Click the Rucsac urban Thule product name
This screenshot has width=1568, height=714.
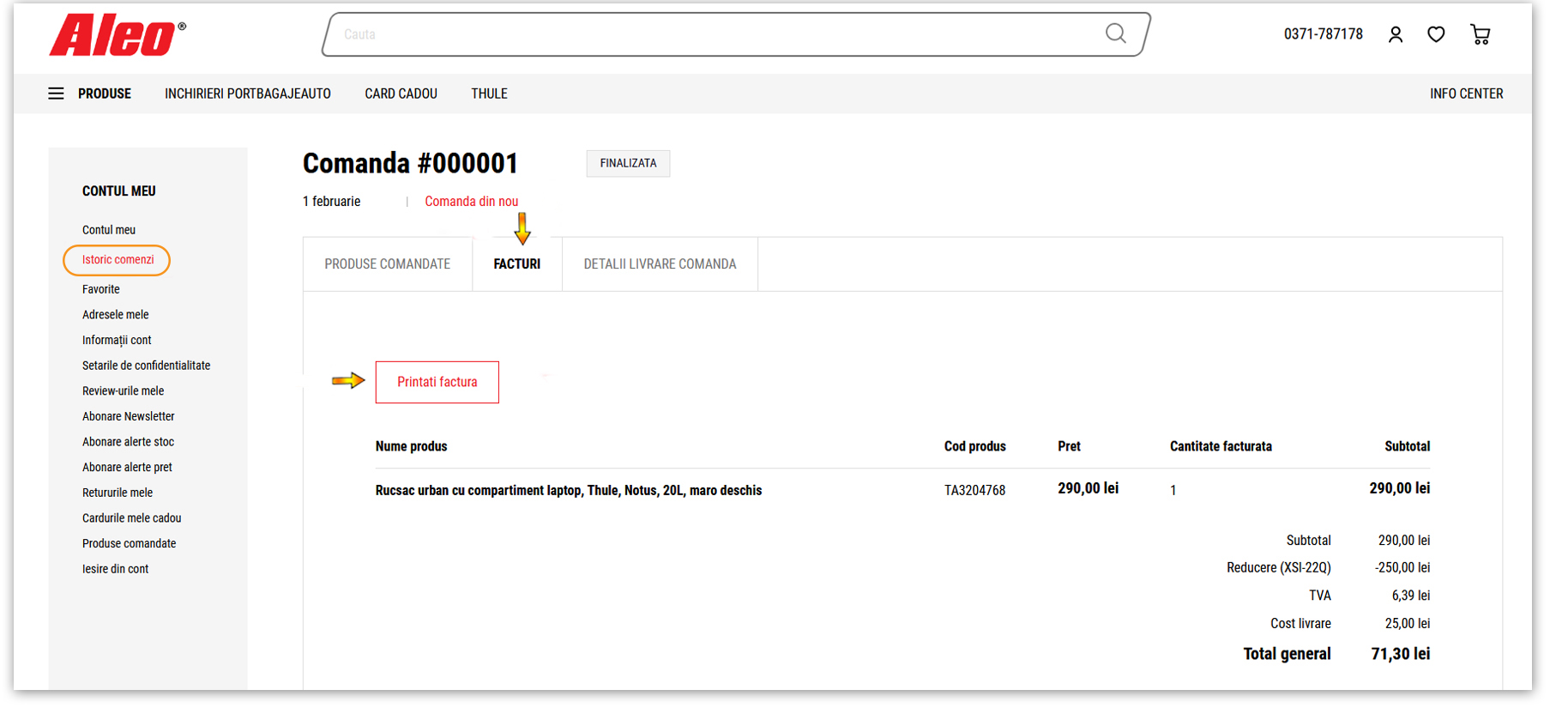[x=568, y=491]
